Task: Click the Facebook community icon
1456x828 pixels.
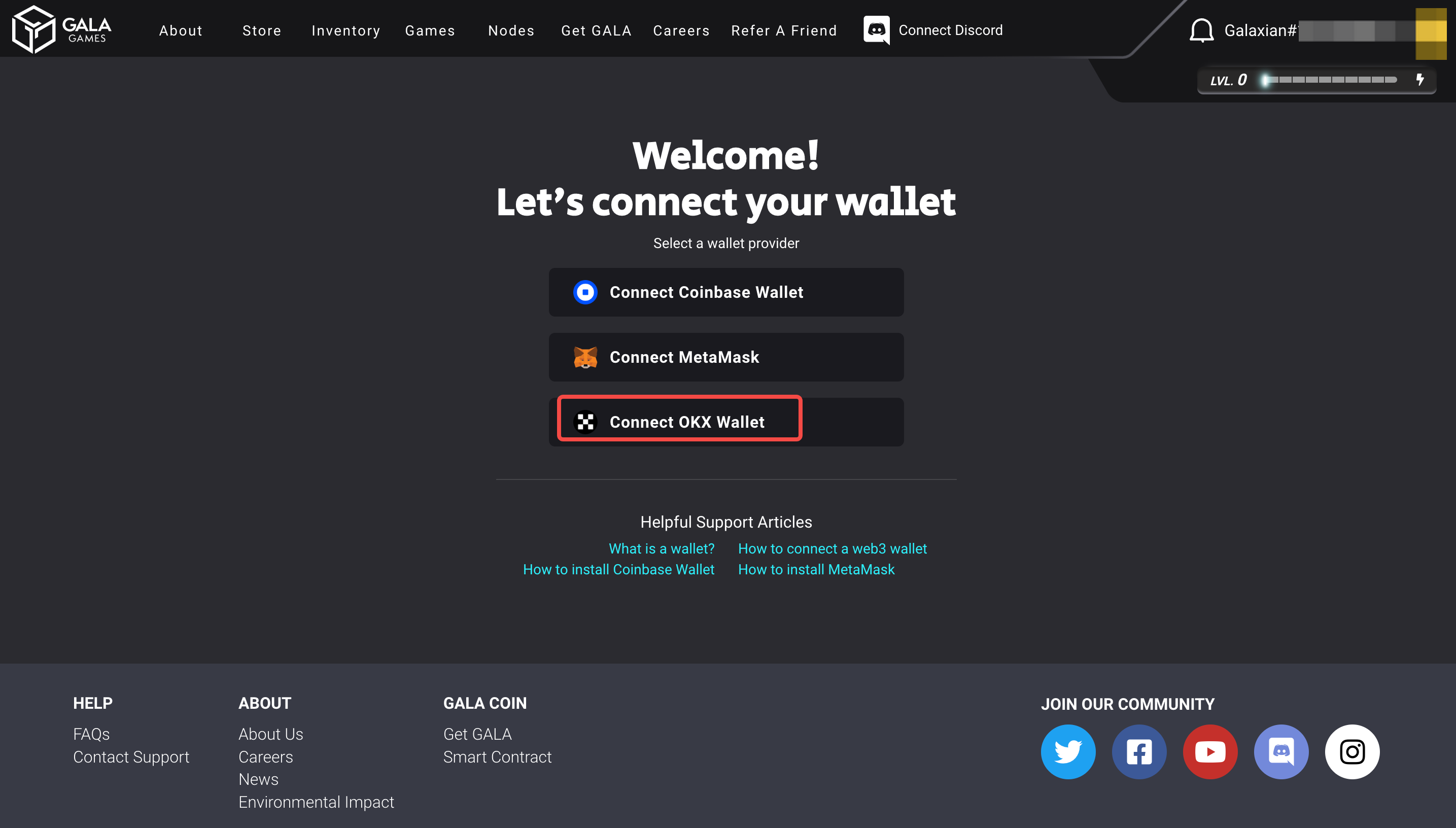Action: click(1138, 752)
